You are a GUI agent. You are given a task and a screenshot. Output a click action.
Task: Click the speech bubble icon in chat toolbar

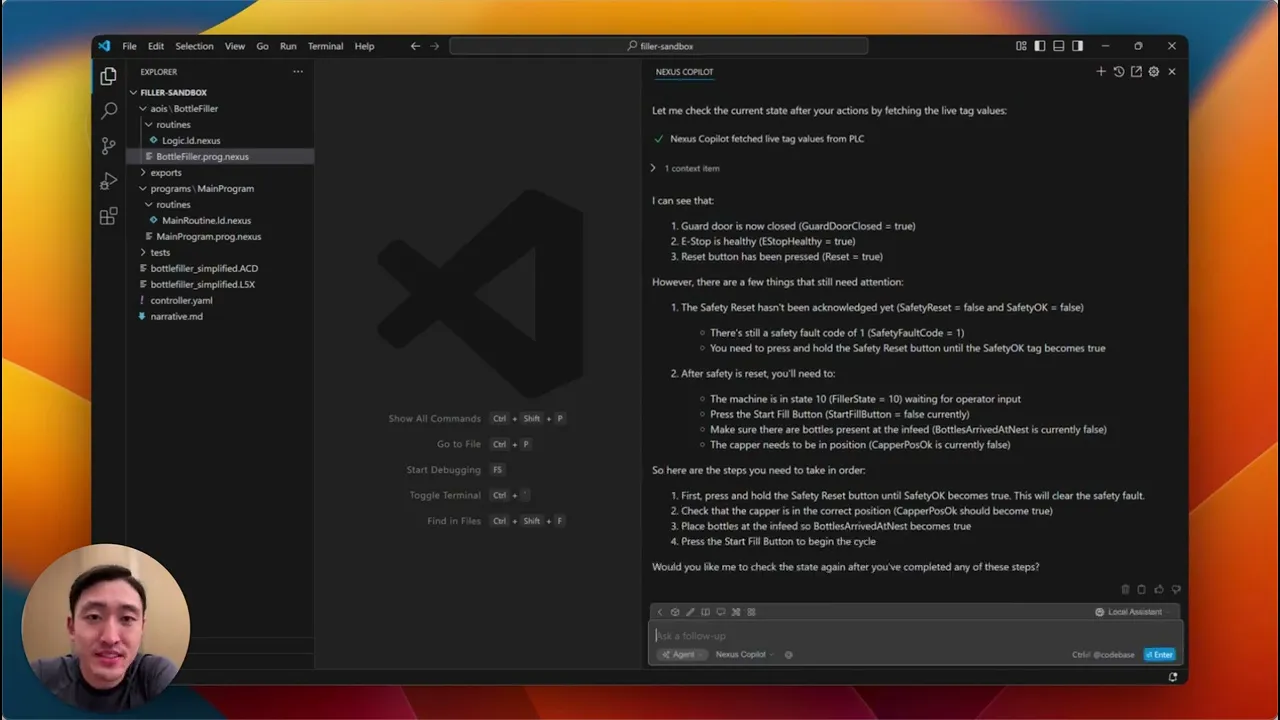click(721, 612)
